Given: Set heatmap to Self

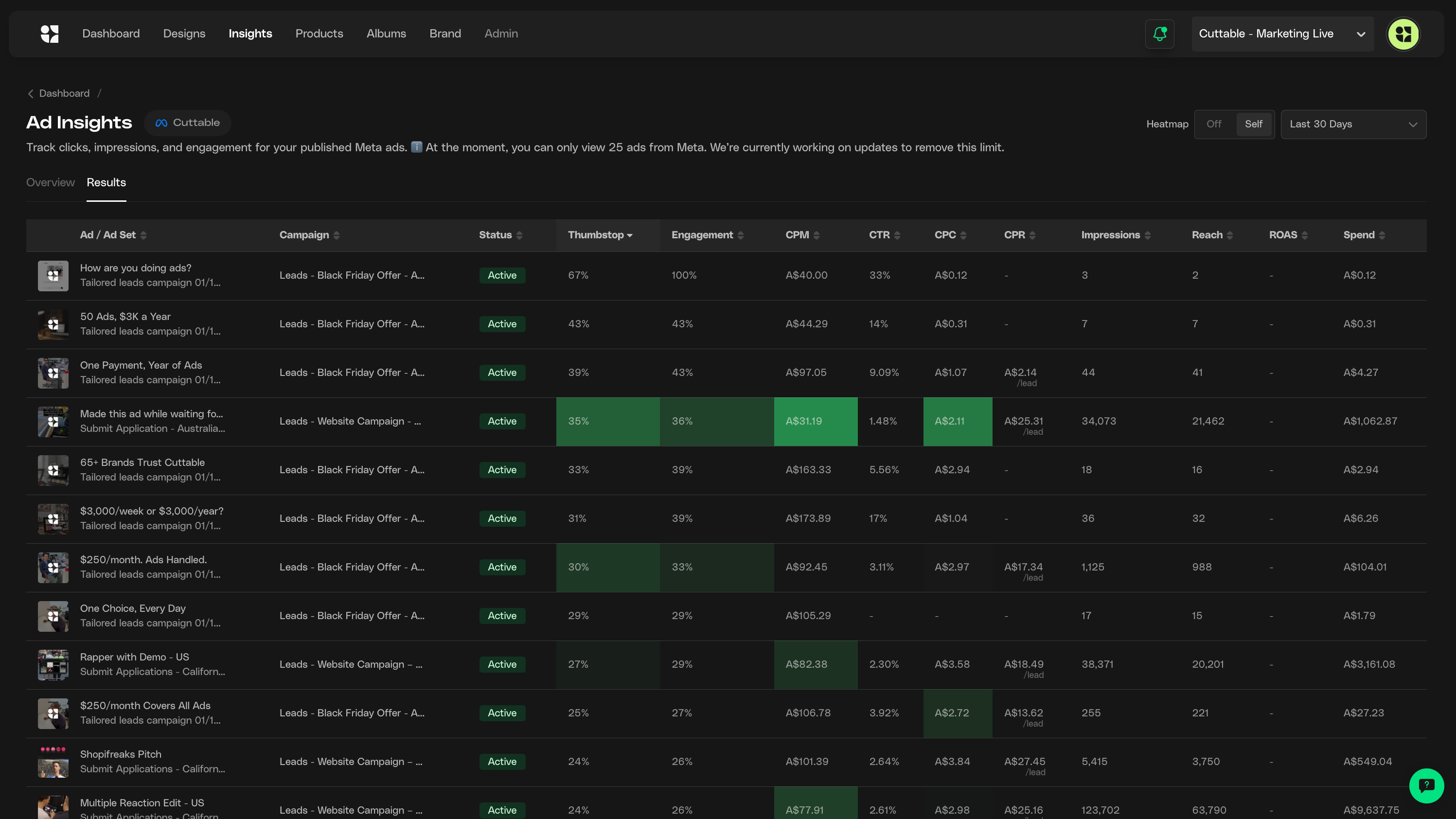Looking at the screenshot, I should point(1253,125).
